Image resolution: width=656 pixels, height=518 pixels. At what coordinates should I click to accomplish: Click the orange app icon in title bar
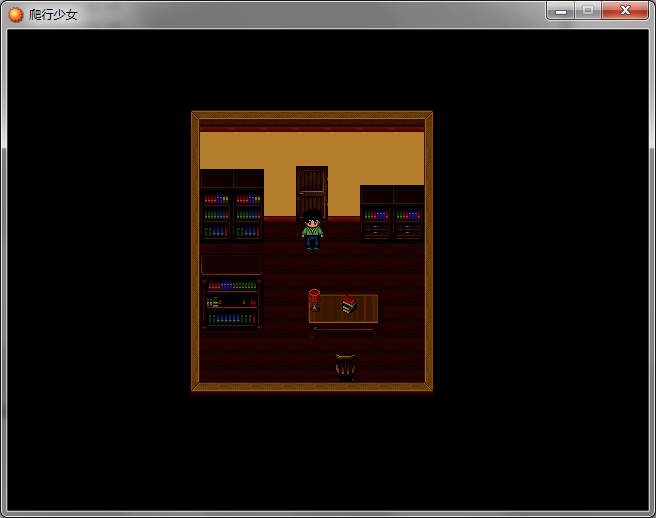pyautogui.click(x=15, y=15)
